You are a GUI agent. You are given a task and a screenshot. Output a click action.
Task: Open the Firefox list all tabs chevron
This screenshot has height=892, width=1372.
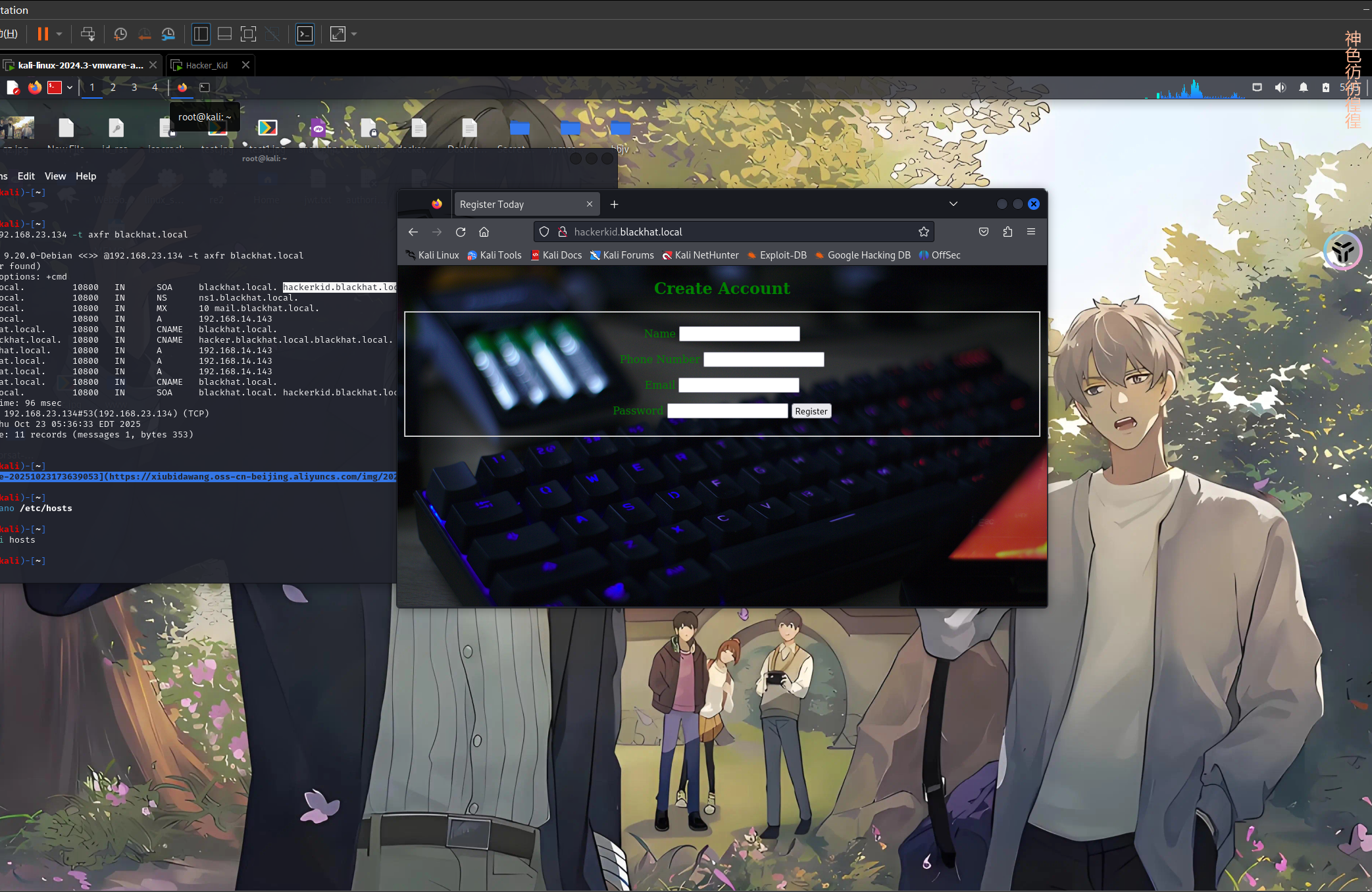[x=953, y=205]
